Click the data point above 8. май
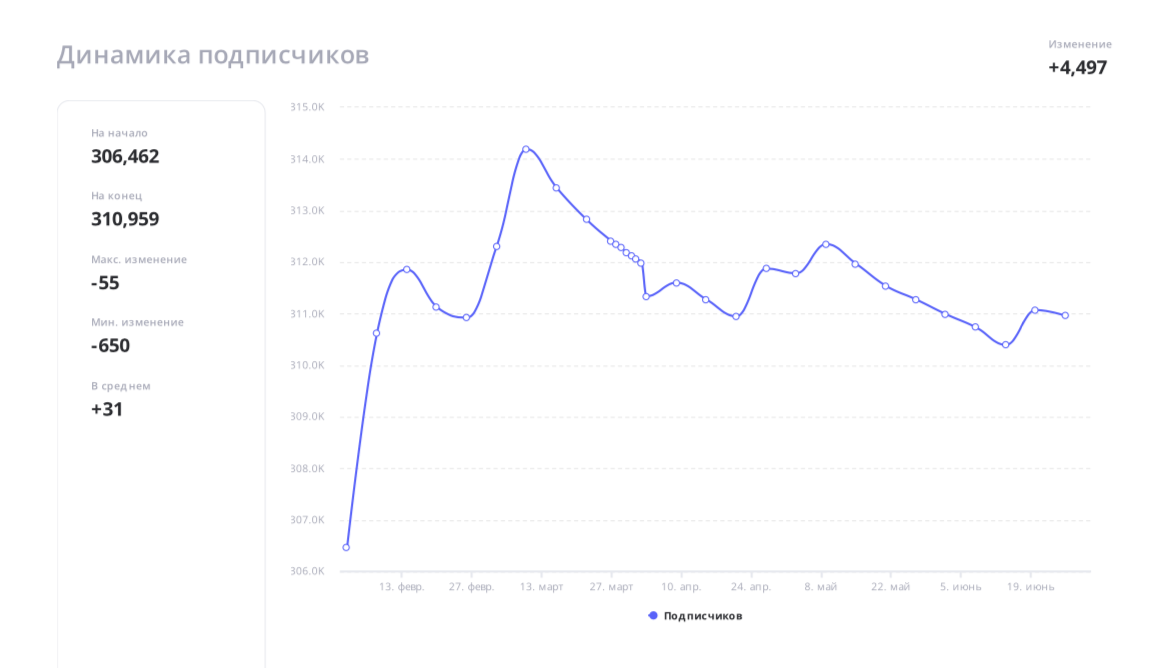This screenshot has width=1168, height=668. tap(825, 244)
